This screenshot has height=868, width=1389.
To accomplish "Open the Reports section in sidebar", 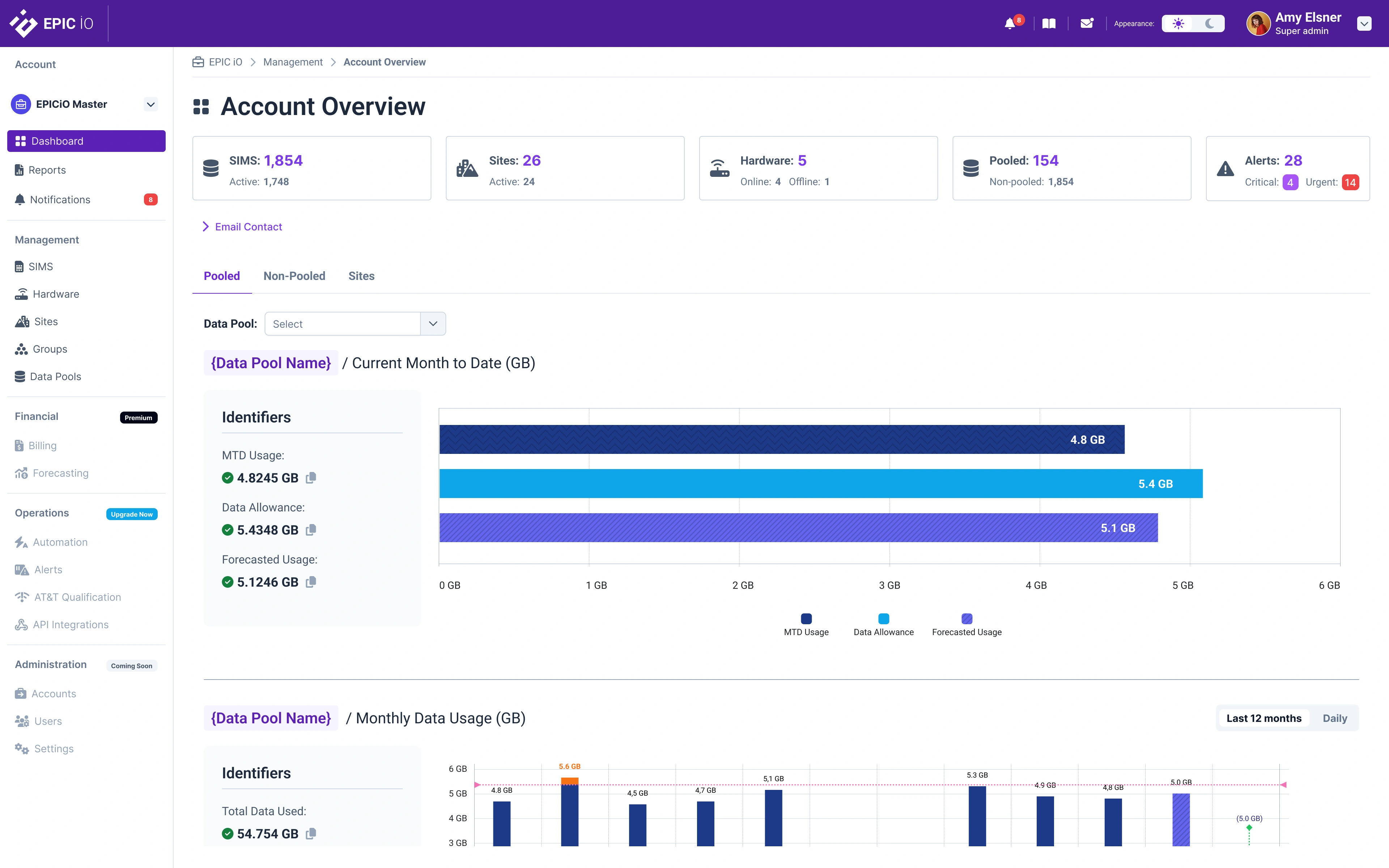I will pyautogui.click(x=48, y=170).
